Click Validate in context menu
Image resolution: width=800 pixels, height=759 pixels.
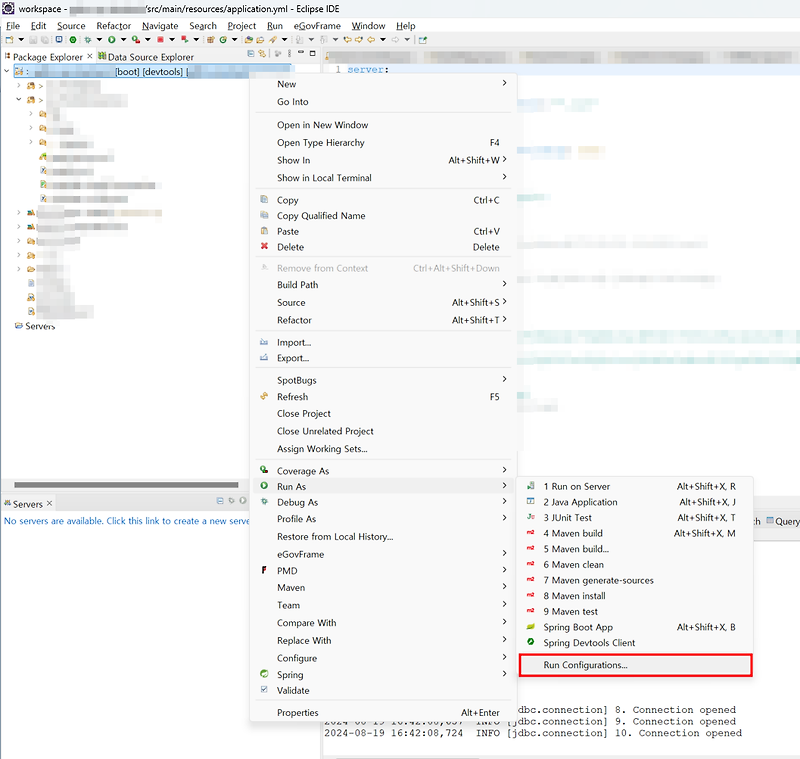383,690
